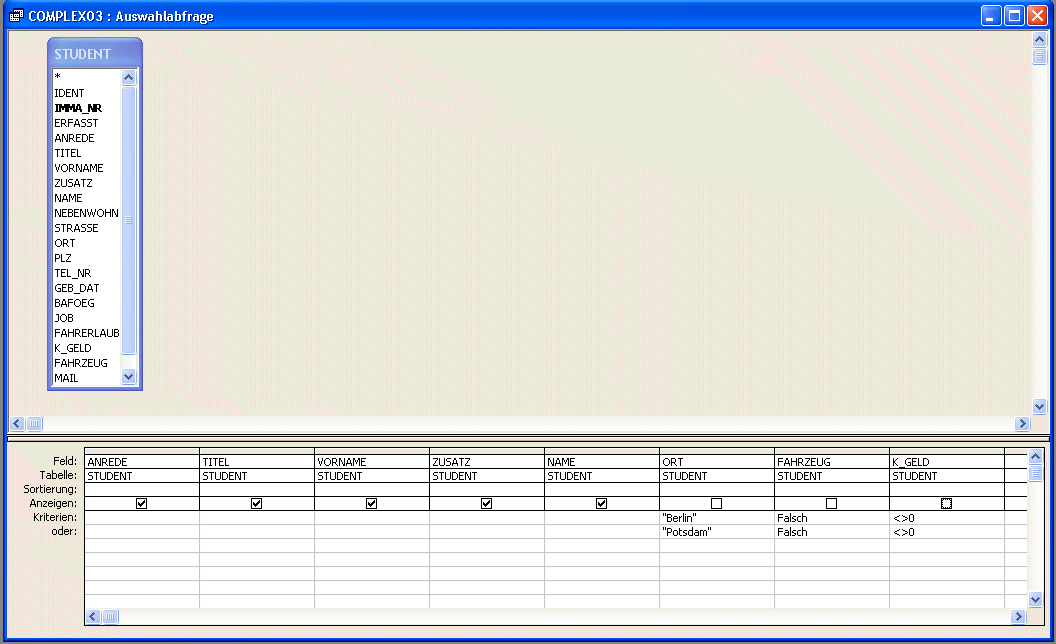The width and height of the screenshot is (1056, 644).
Task: Click the design grid scroll right arrow
Action: pyautogui.click(x=1018, y=616)
